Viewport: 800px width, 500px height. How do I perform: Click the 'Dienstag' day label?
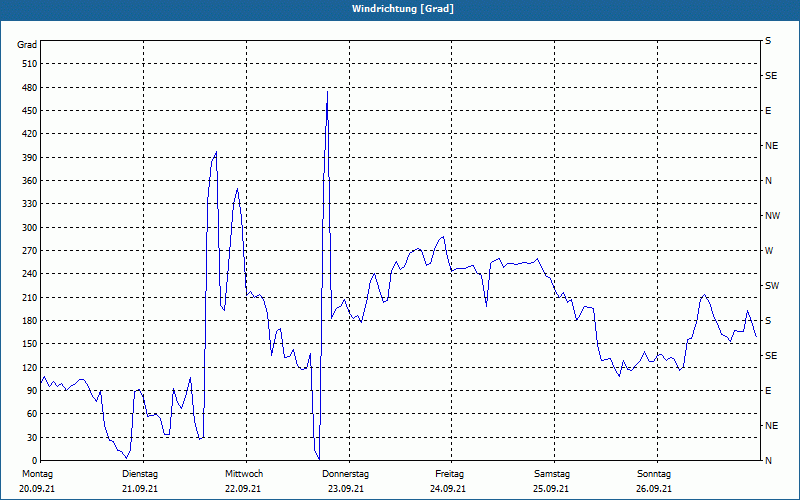(x=140, y=474)
